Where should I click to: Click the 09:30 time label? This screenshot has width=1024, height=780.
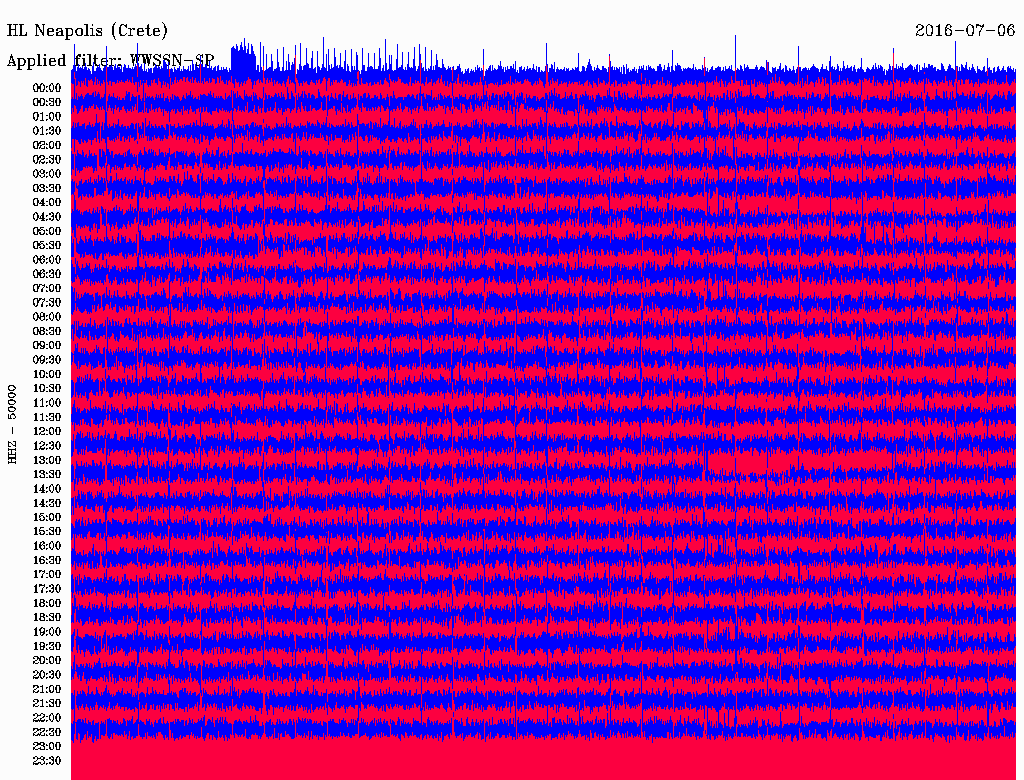click(x=47, y=360)
